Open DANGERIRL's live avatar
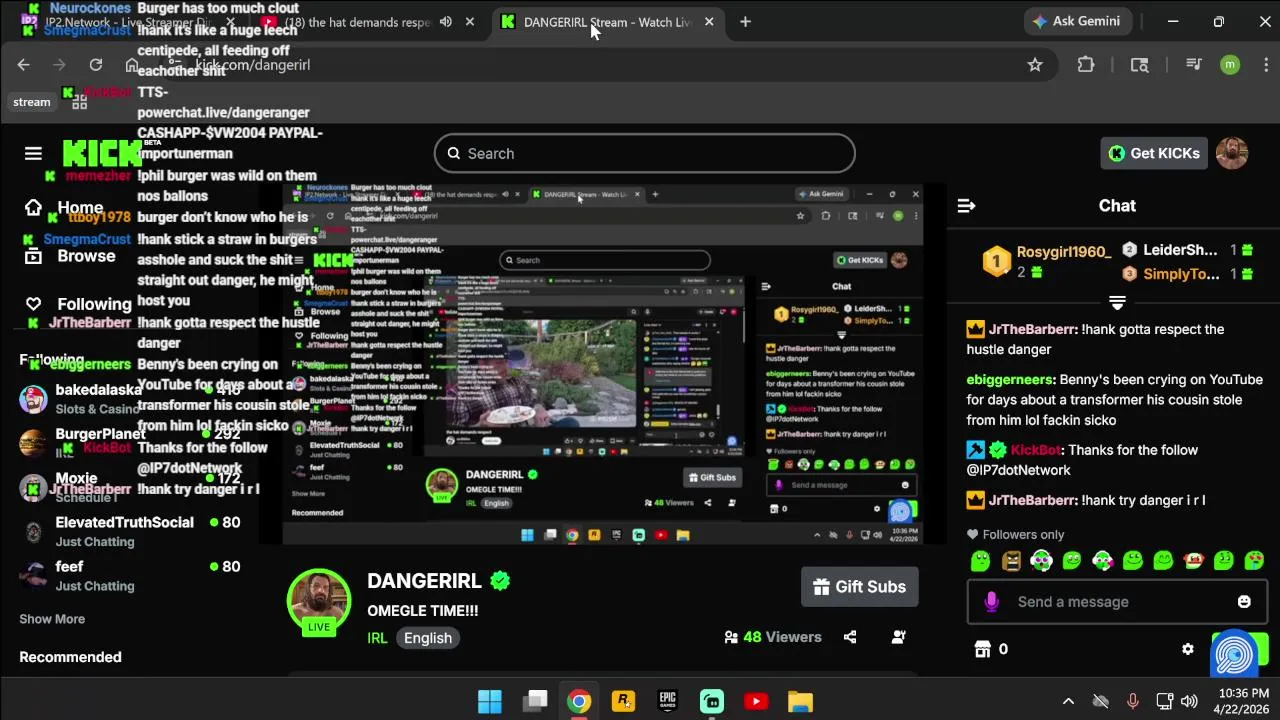Viewport: 1280px width, 720px height. click(319, 602)
